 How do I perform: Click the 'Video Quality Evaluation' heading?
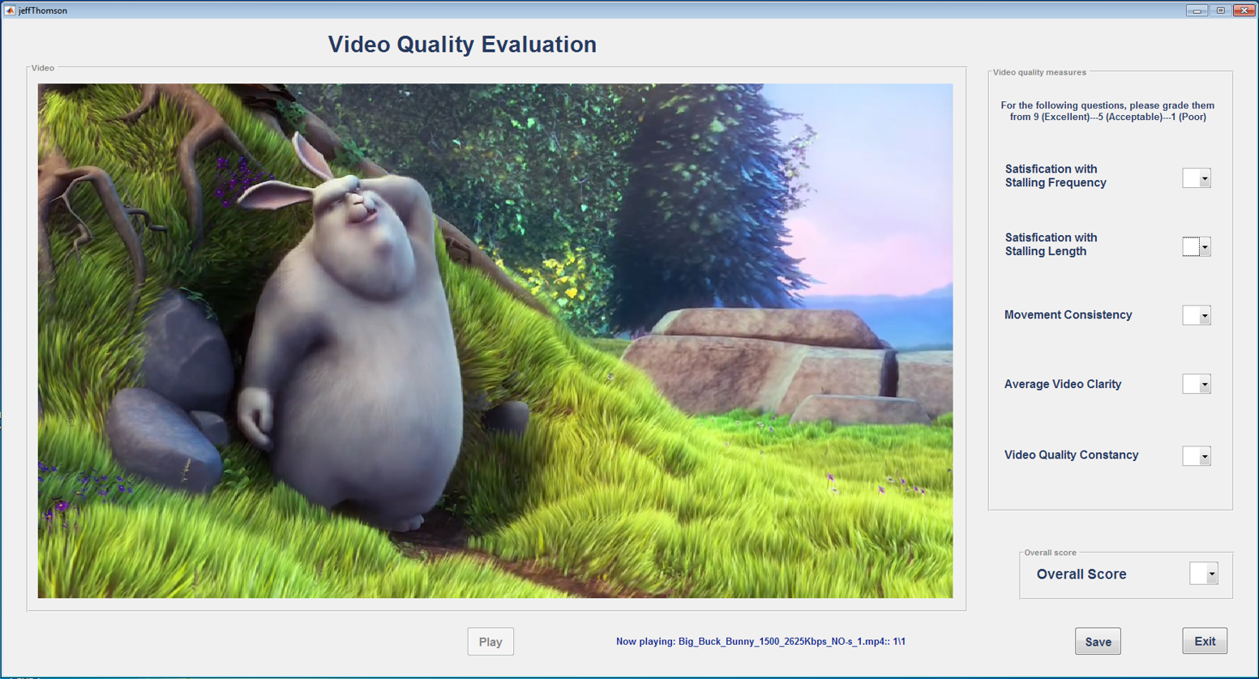click(462, 44)
